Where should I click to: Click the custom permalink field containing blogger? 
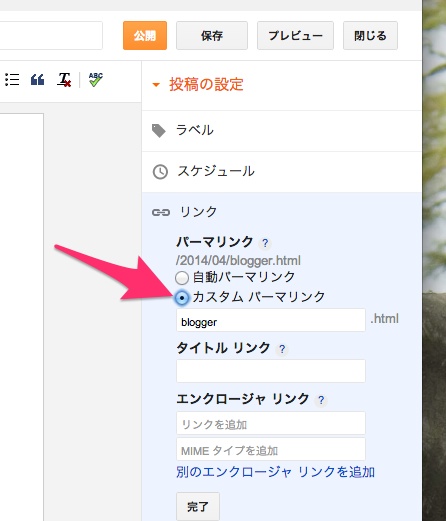click(271, 320)
